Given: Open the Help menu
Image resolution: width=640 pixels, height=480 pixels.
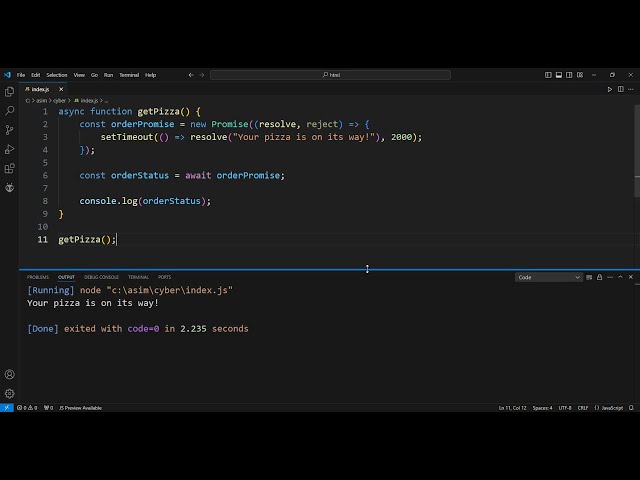Looking at the screenshot, I should point(151,75).
